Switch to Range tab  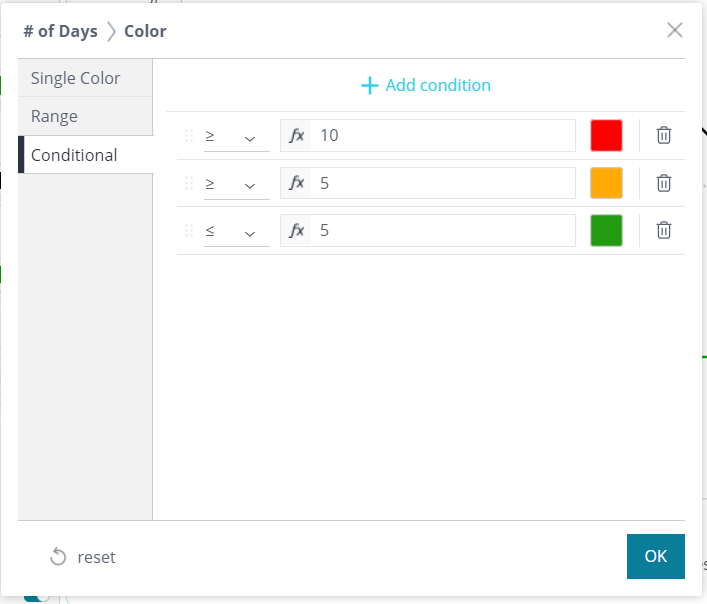coord(85,116)
